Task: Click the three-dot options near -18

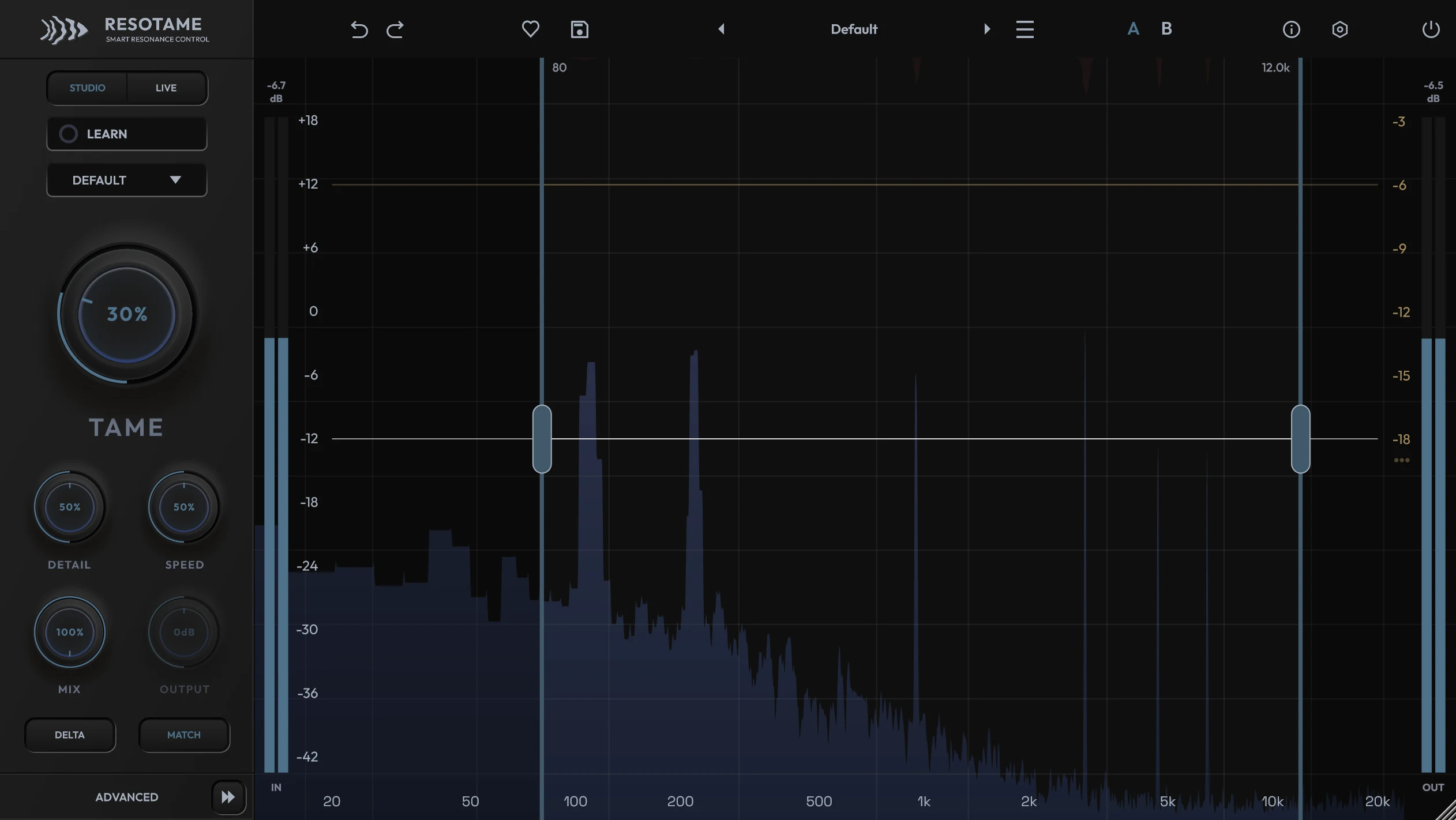Action: point(1401,460)
